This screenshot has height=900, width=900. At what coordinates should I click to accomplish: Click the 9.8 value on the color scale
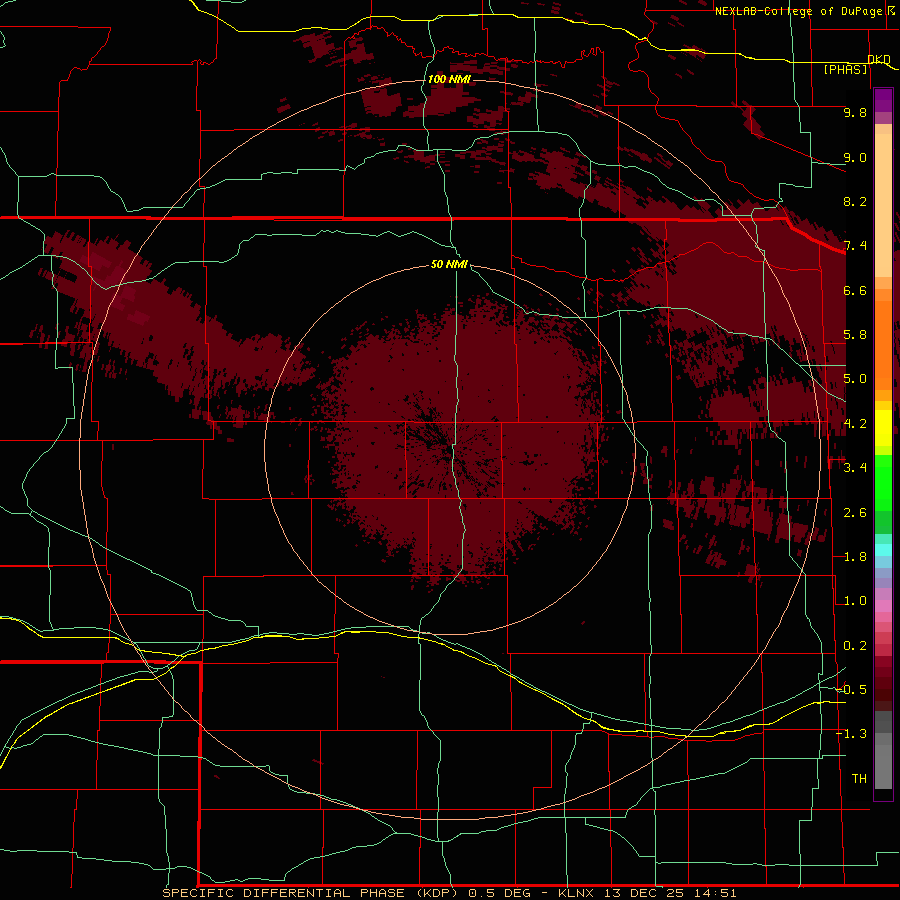[855, 112]
